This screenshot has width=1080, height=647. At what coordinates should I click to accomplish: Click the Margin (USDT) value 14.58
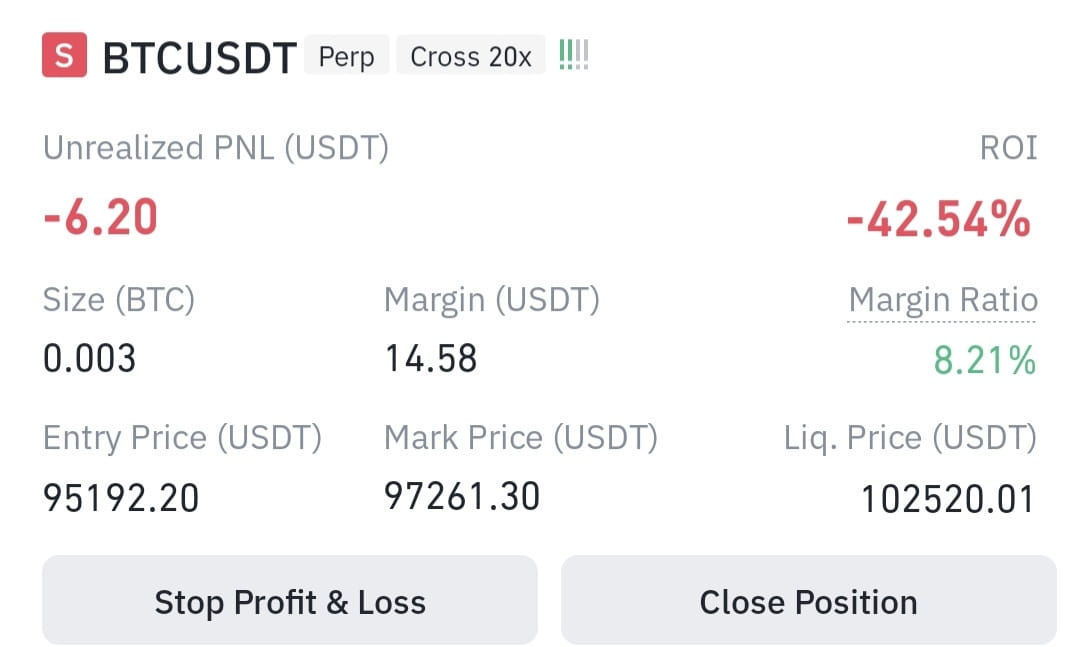(x=430, y=358)
